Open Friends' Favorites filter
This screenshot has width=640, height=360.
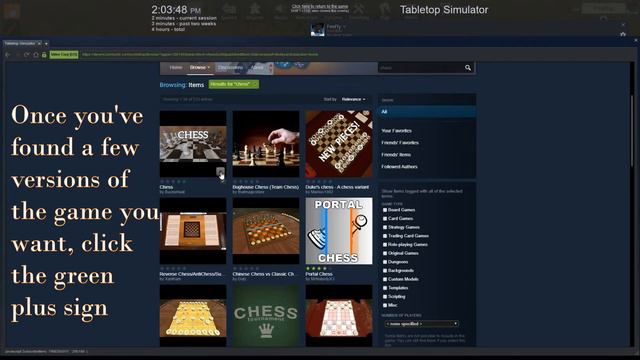click(400, 143)
